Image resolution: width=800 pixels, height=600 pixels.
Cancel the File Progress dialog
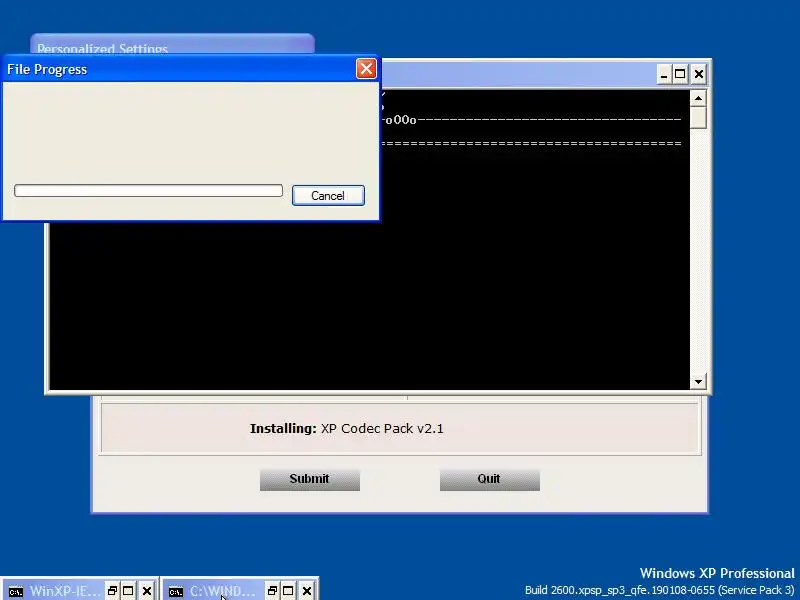coord(328,196)
